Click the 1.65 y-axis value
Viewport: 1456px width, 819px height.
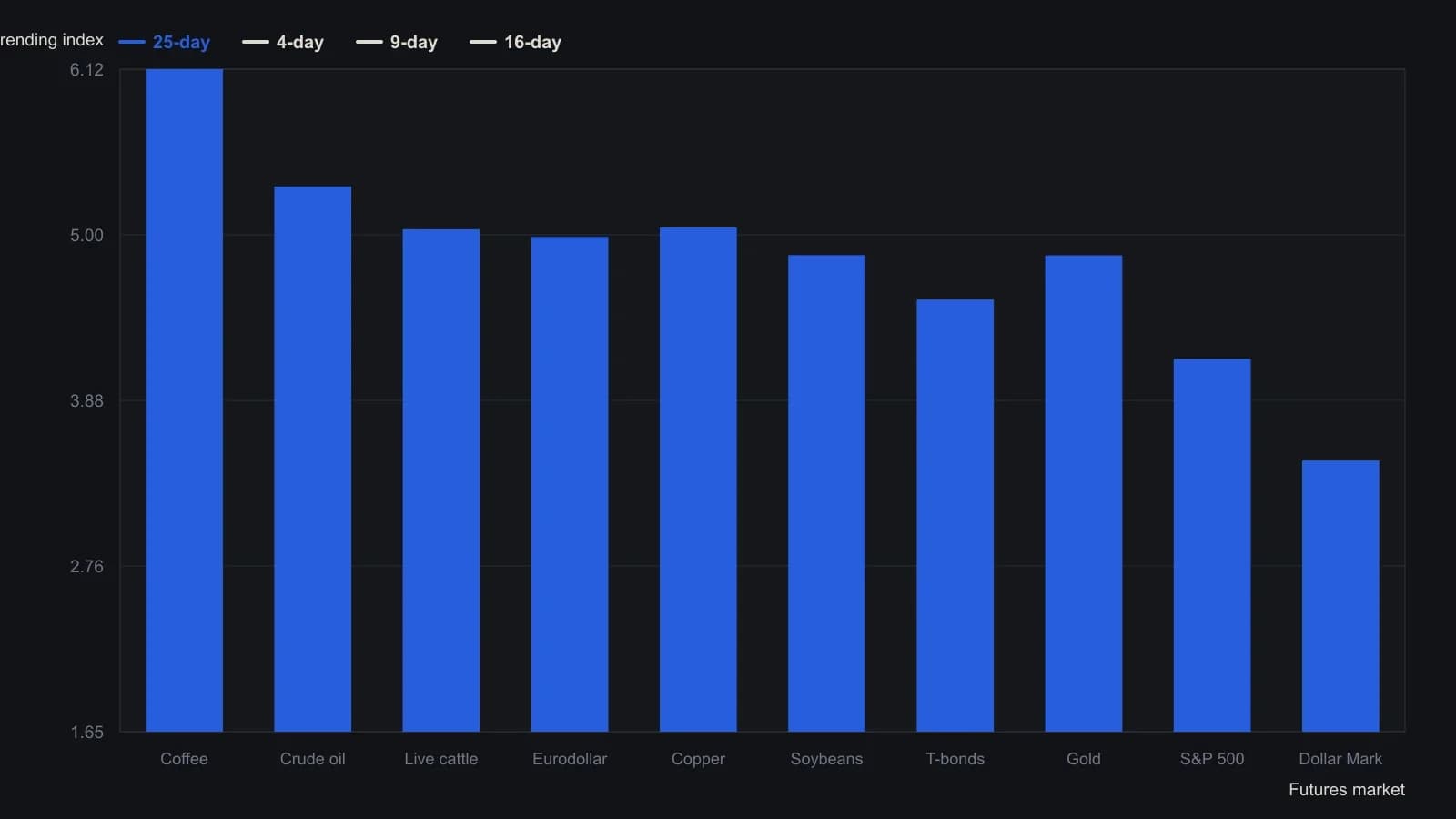click(86, 733)
